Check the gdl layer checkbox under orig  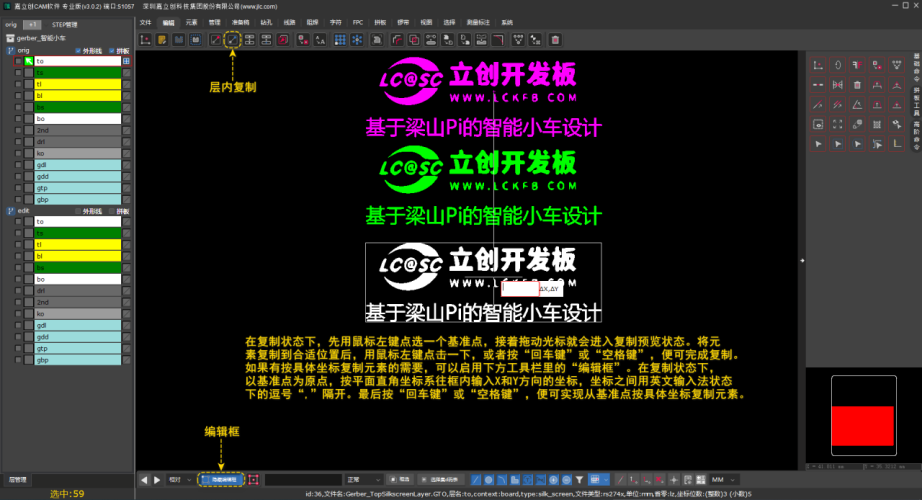click(x=18, y=165)
